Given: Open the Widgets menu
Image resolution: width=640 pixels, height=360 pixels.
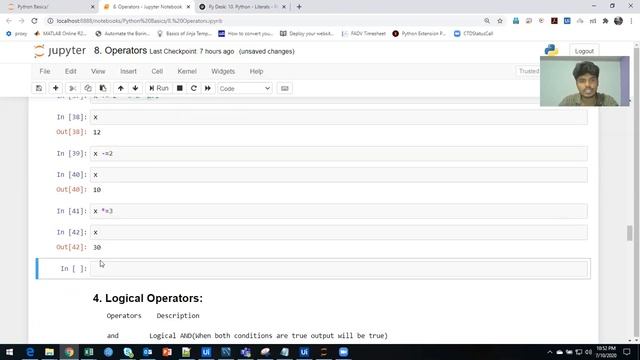Looking at the screenshot, I should coord(223,71).
